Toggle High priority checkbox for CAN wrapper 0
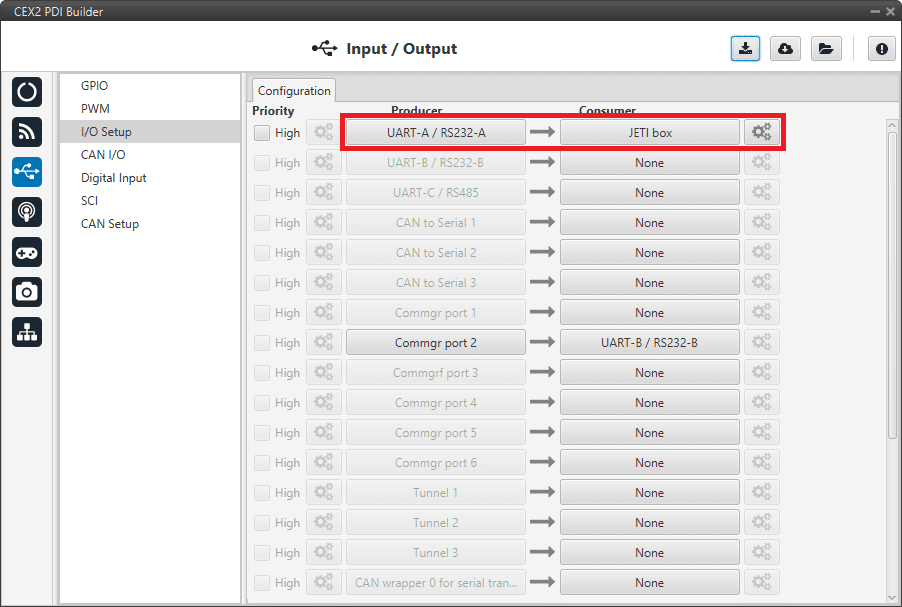Image resolution: width=902 pixels, height=607 pixels. (x=262, y=583)
